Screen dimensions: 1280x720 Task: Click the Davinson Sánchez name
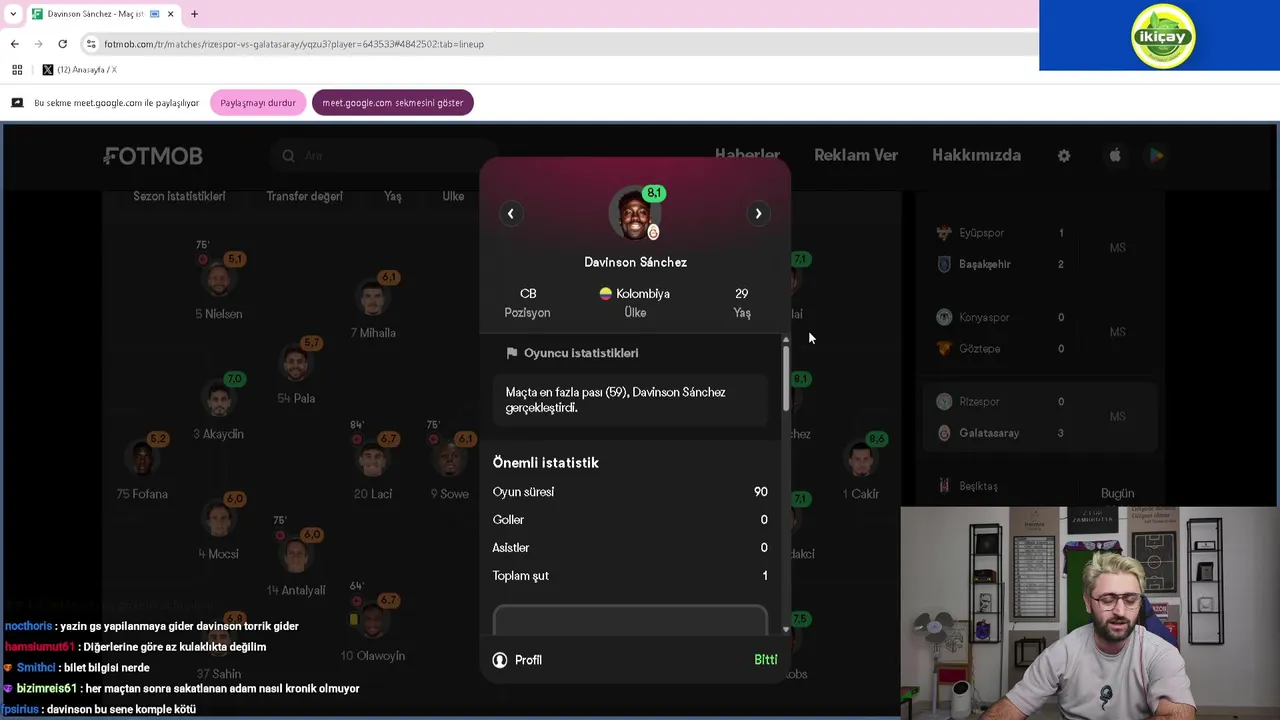tap(635, 262)
